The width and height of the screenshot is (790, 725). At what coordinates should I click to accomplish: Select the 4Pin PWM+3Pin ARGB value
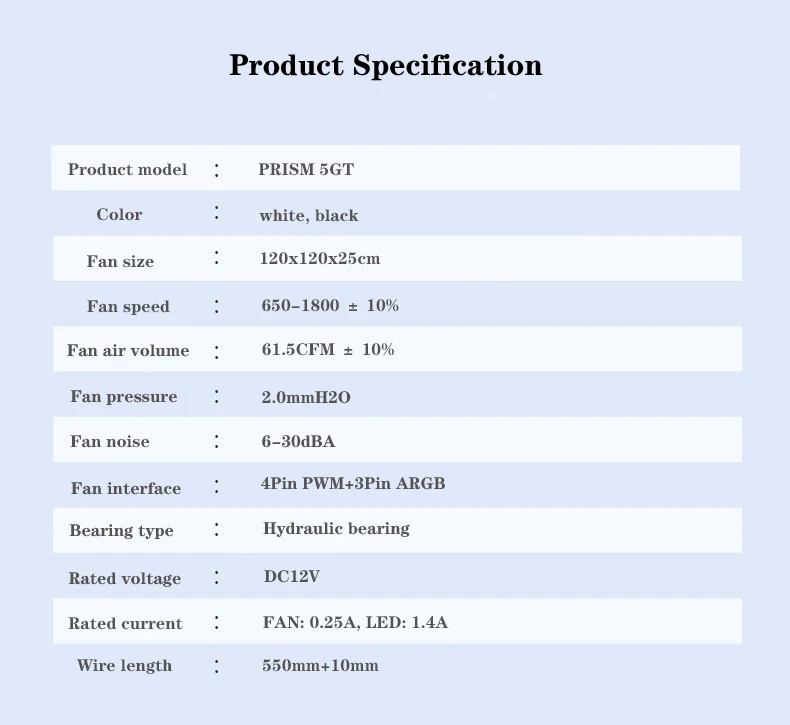[353, 484]
